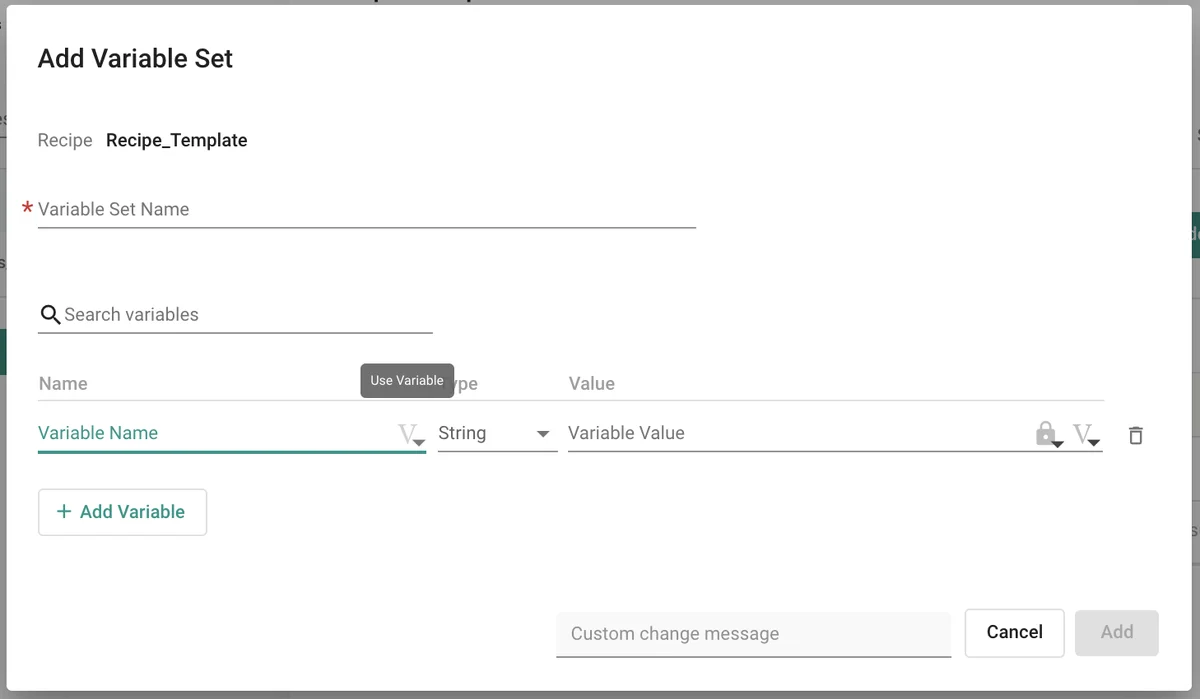Focus the Variable Set Name field

coord(366,210)
